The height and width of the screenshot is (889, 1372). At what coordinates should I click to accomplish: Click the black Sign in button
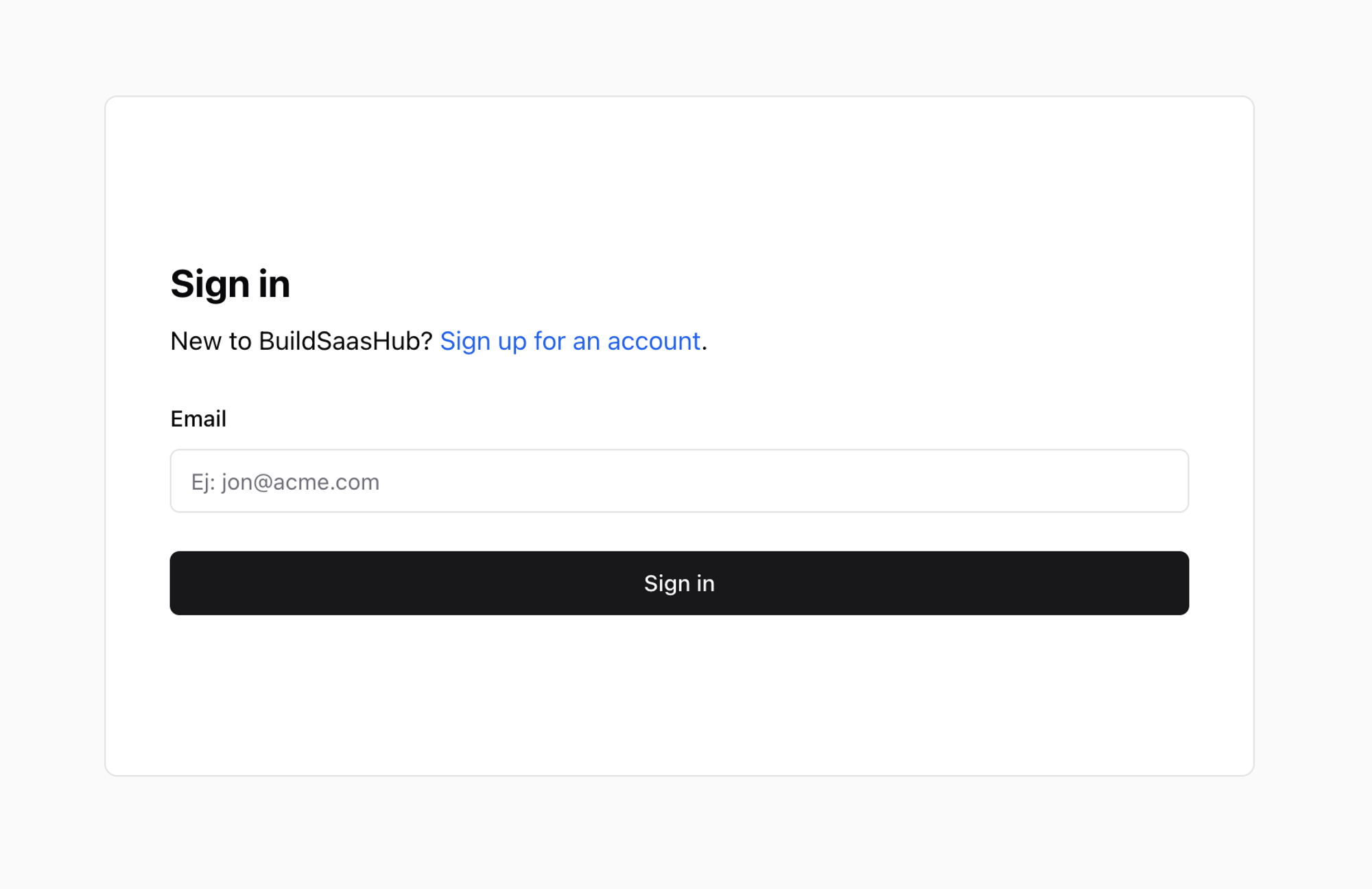[679, 583]
